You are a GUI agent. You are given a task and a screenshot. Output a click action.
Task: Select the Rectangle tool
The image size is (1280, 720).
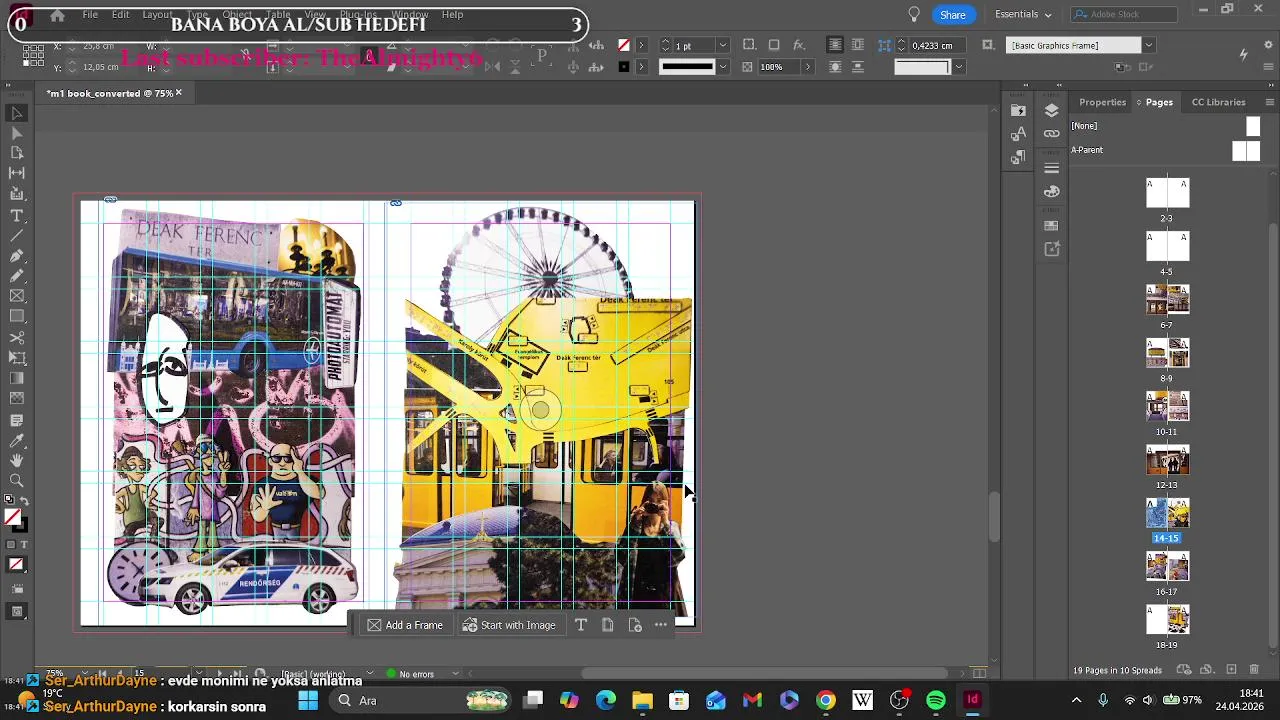click(x=17, y=317)
